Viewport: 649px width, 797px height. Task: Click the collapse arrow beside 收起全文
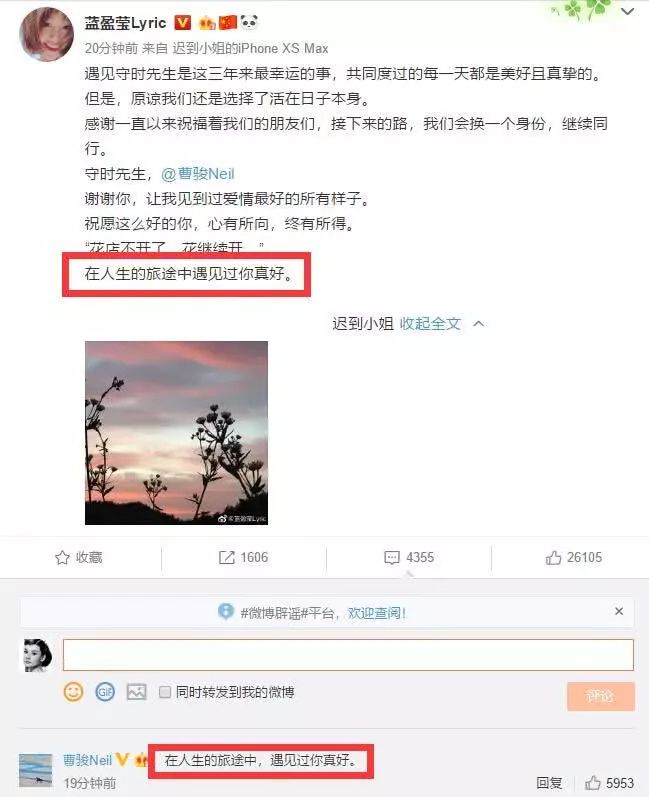478,323
